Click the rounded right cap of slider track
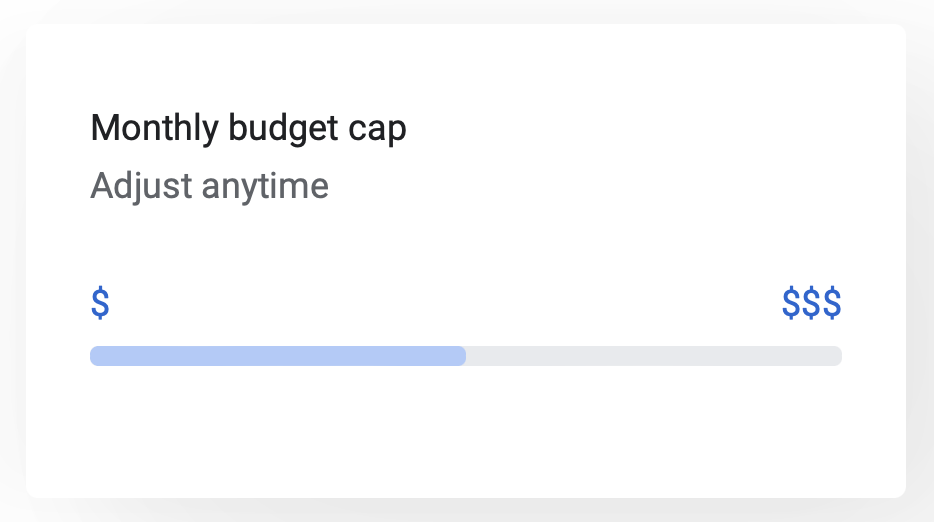The image size is (934, 522). click(838, 356)
